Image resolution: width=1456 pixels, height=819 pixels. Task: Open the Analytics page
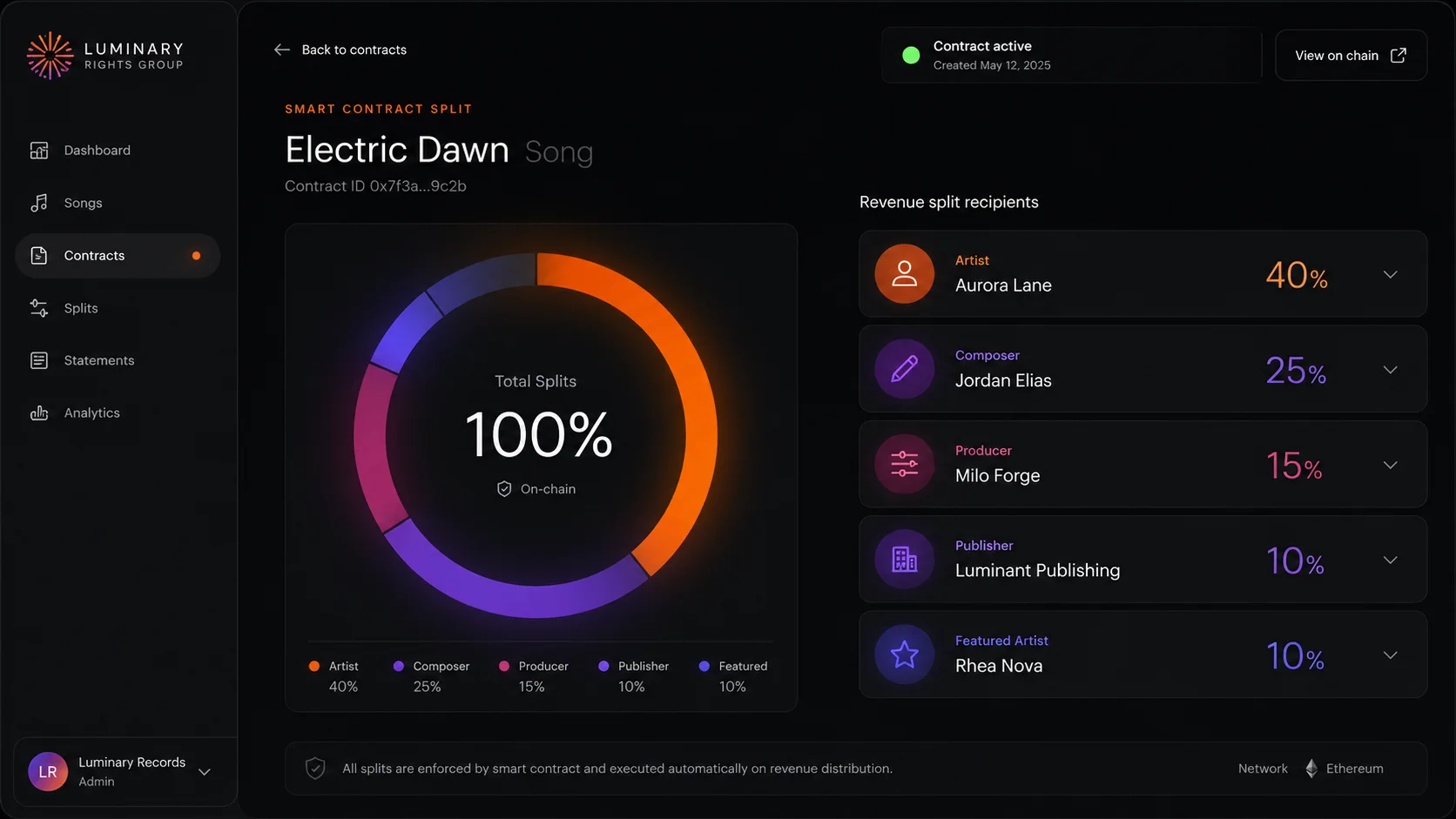point(118,413)
